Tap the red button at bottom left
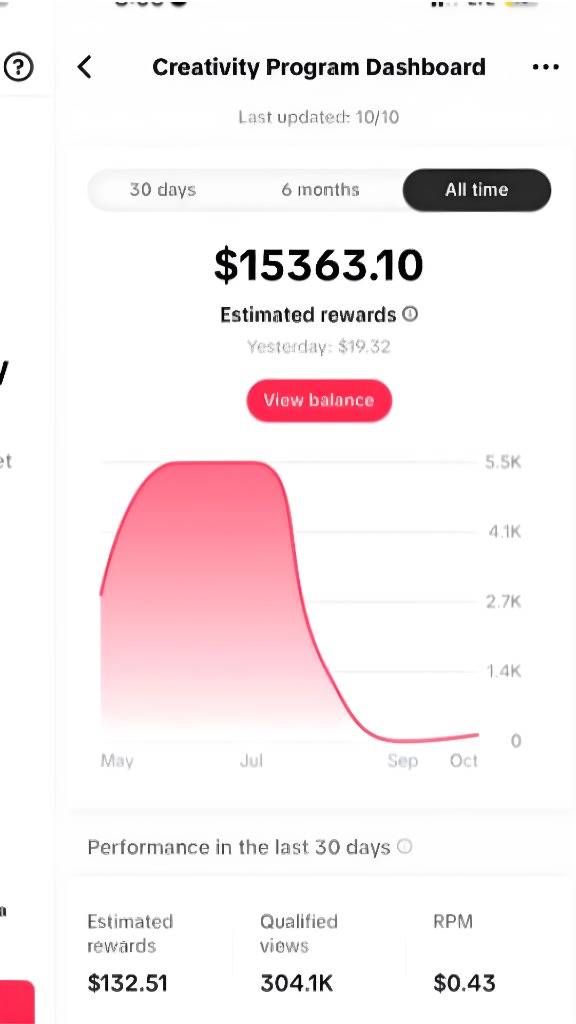This screenshot has height=1024, width=576. click(16, 1002)
